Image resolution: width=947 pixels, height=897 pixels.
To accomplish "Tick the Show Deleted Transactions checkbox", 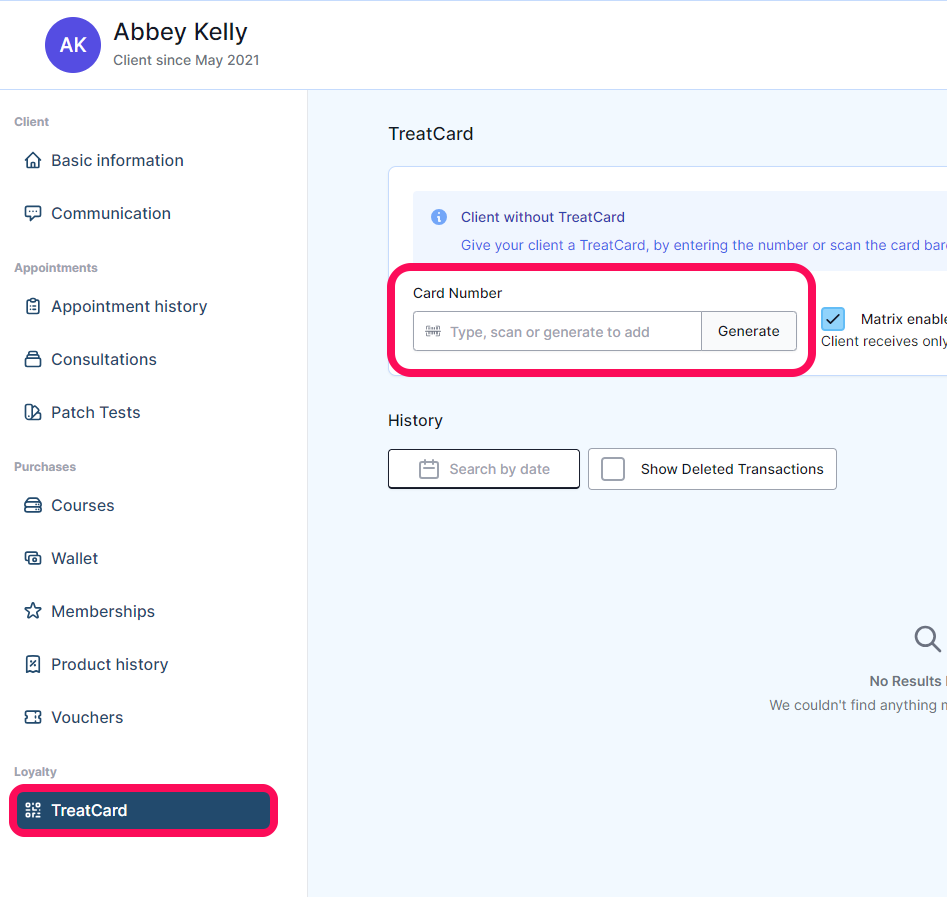I will coord(613,469).
